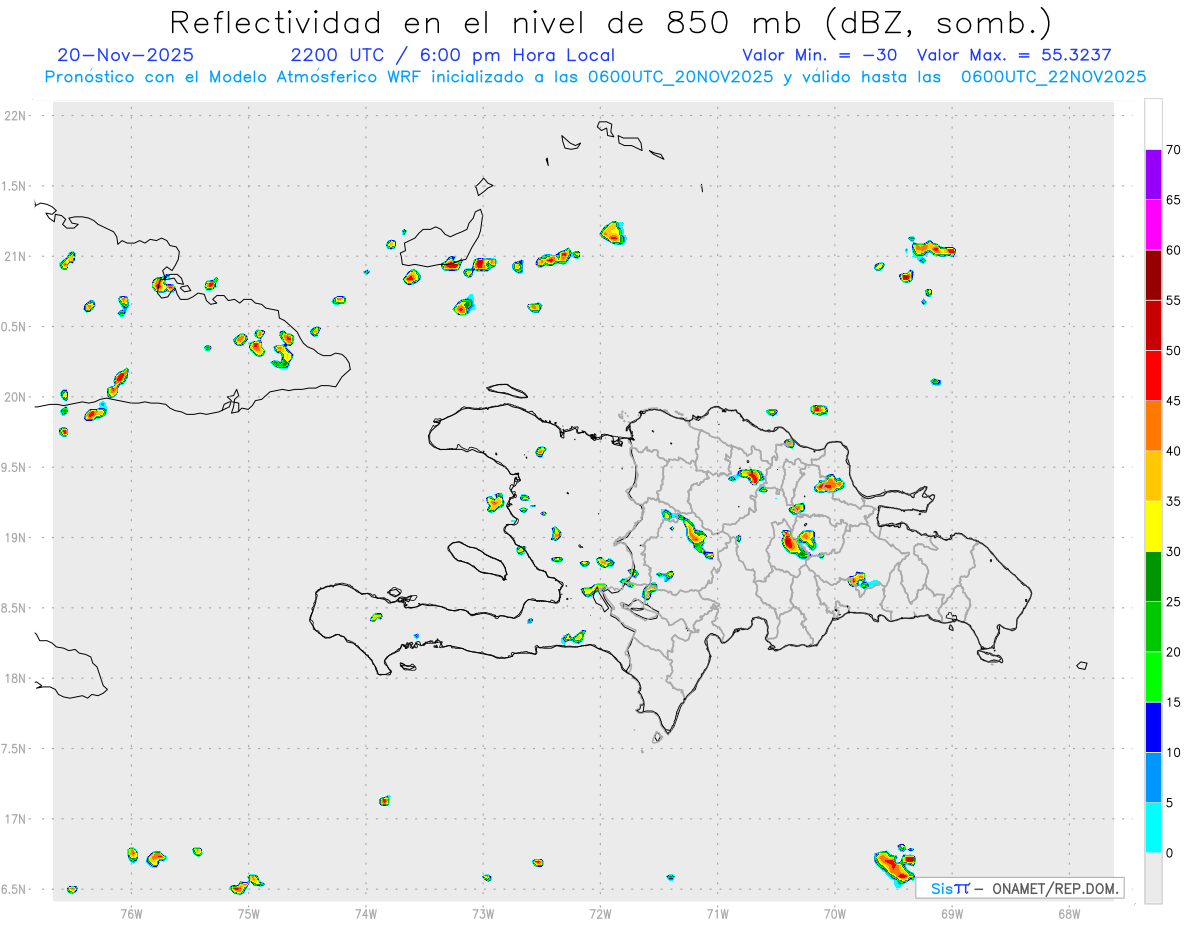1200x927 pixels.
Task: Select the maroon 55–60 dBZ colorbar segment
Action: point(1153,275)
